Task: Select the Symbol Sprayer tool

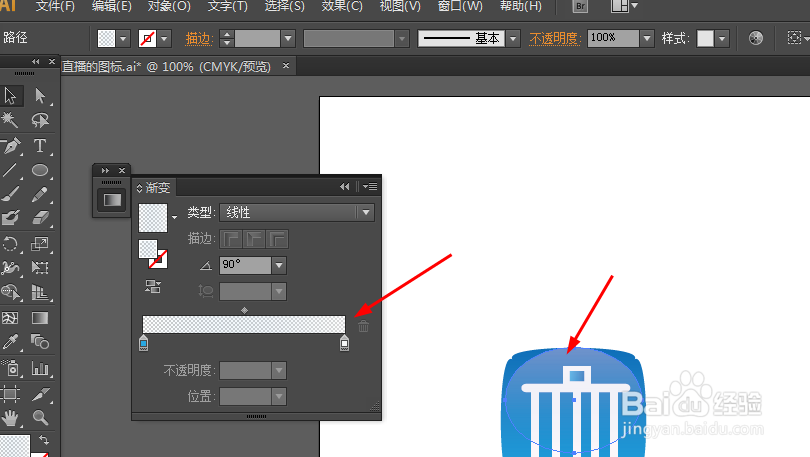Action: tap(10, 368)
